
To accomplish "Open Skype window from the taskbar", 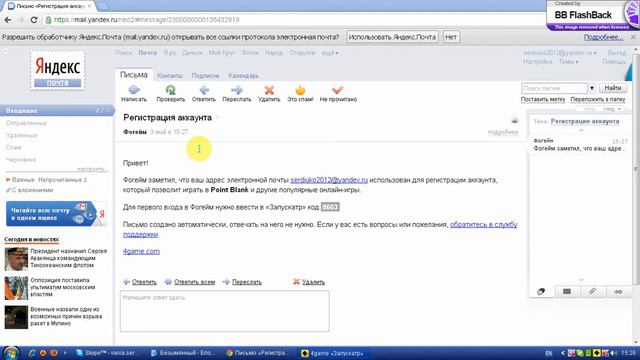I will tap(108, 353).
